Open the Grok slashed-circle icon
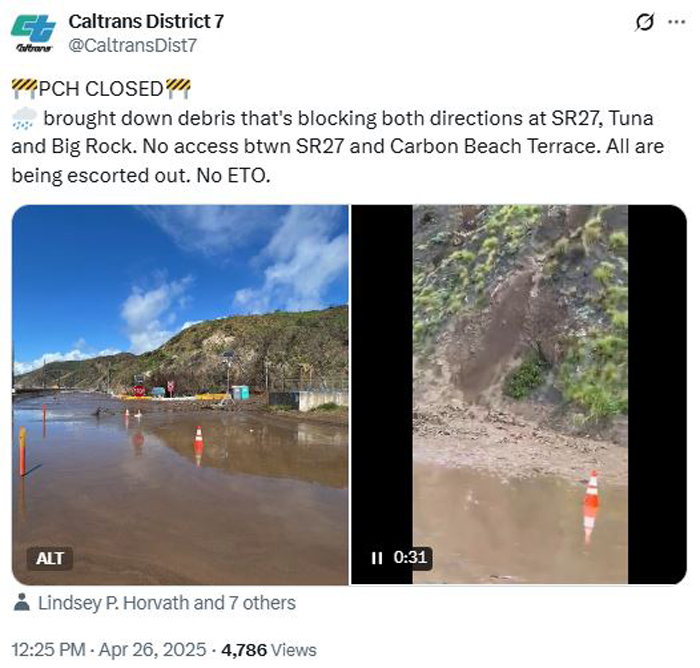Viewport: 700px width, 668px height. click(645, 23)
